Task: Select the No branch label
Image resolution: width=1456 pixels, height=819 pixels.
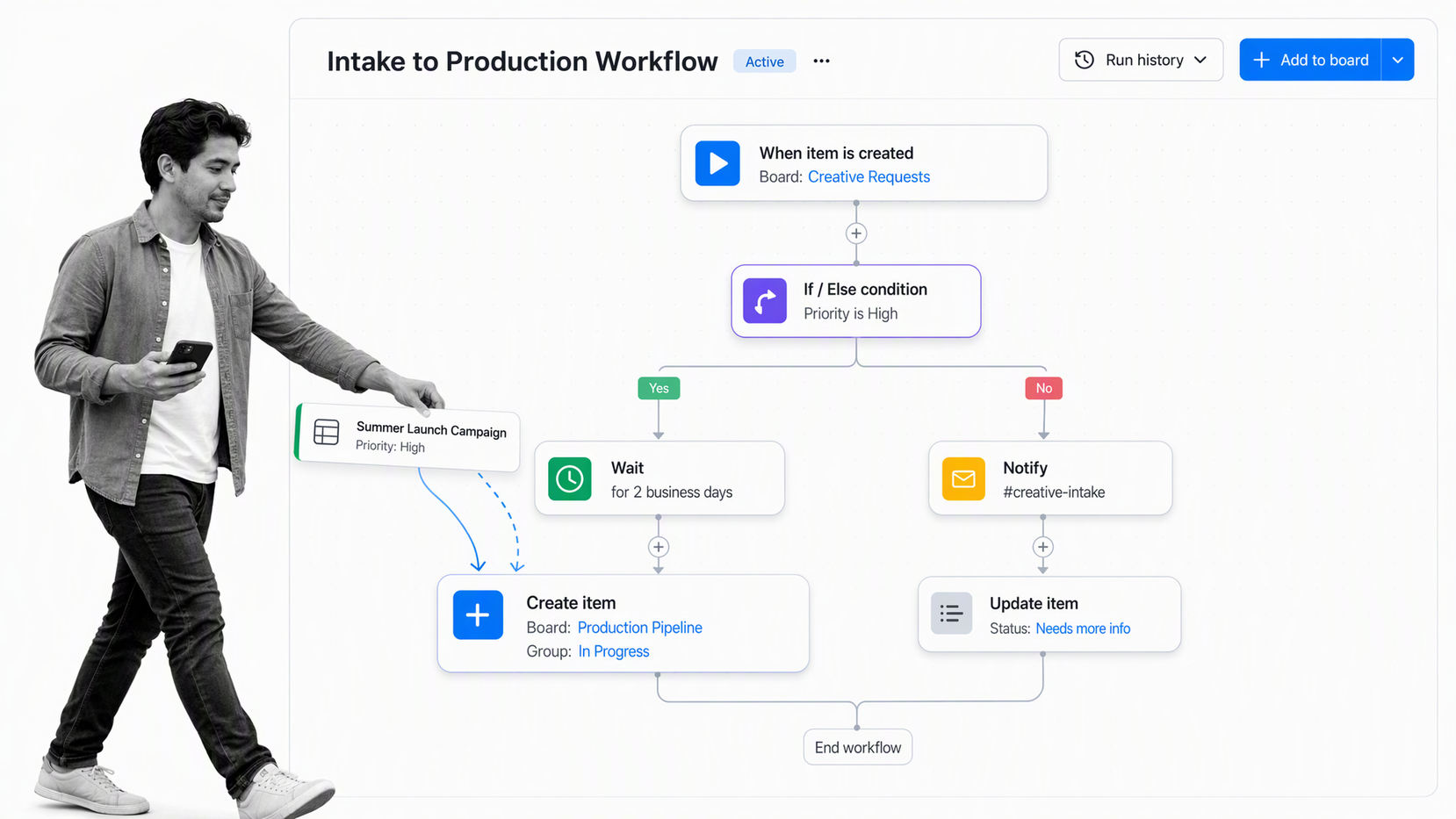Action: pos(1043,388)
